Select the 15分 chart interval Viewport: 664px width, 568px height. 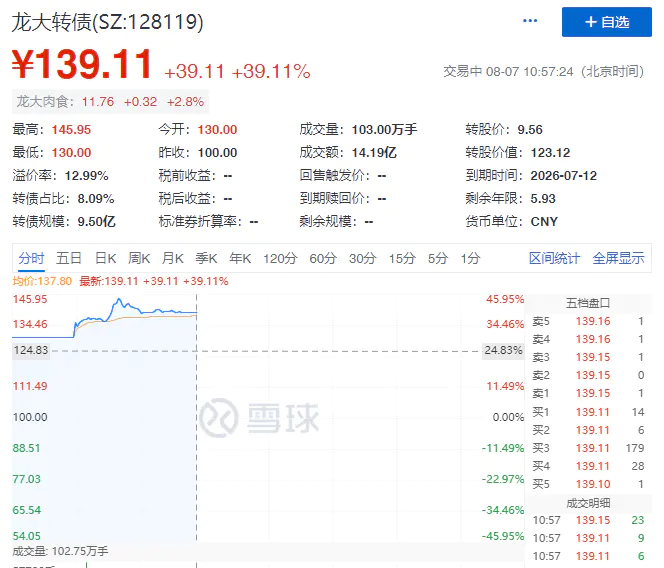[402, 258]
